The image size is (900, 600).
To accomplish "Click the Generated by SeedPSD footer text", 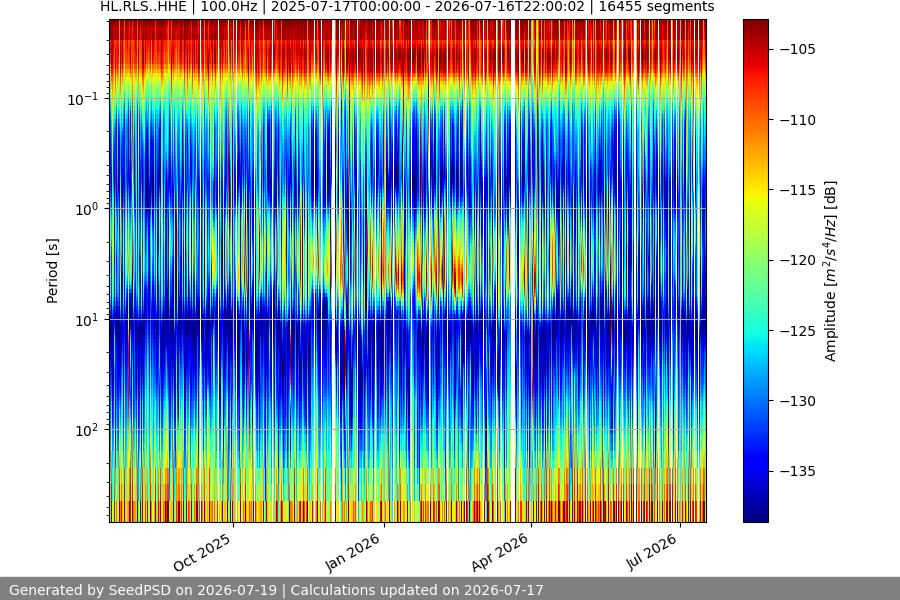I will tap(276, 590).
